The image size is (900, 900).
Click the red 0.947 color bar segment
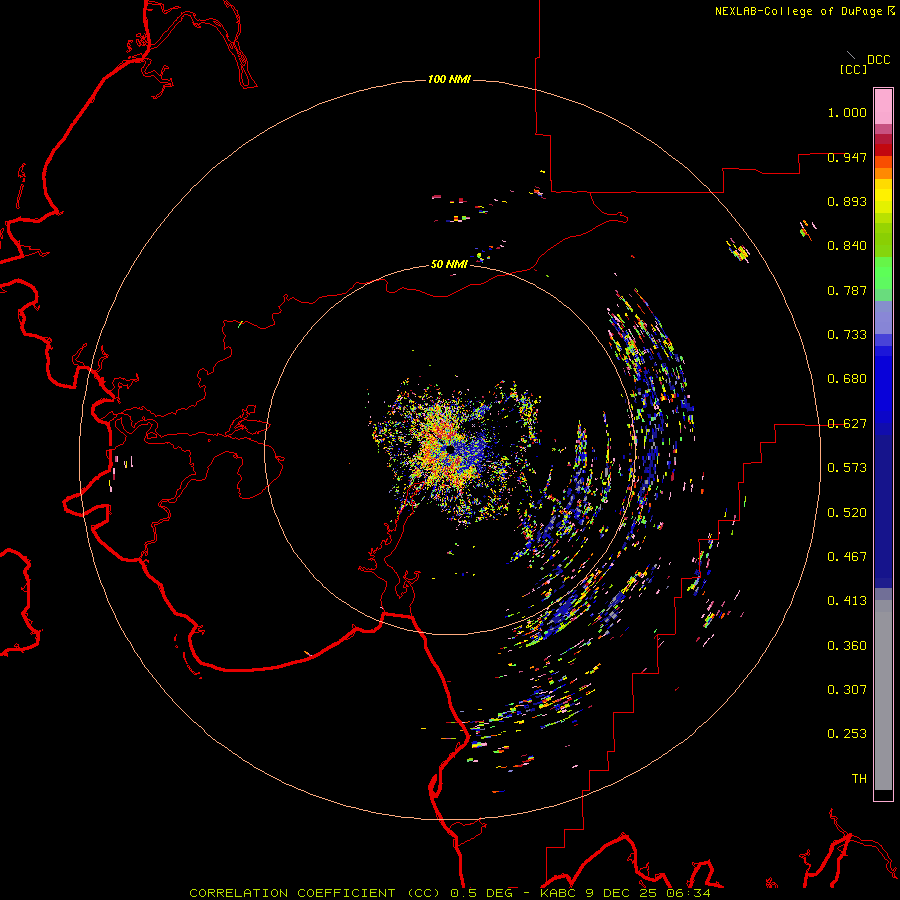883,150
